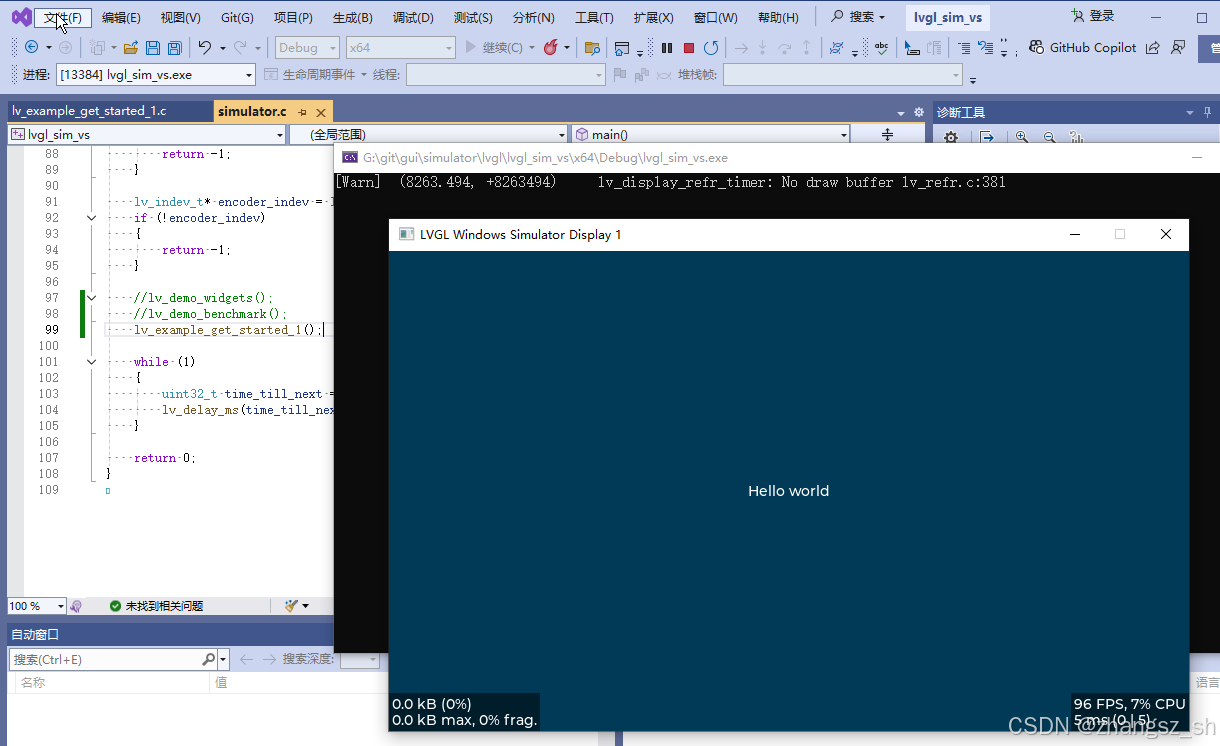The width and height of the screenshot is (1220, 746).
Task: Zoom out on the diagnostic tools timeline
Action: 1049,138
